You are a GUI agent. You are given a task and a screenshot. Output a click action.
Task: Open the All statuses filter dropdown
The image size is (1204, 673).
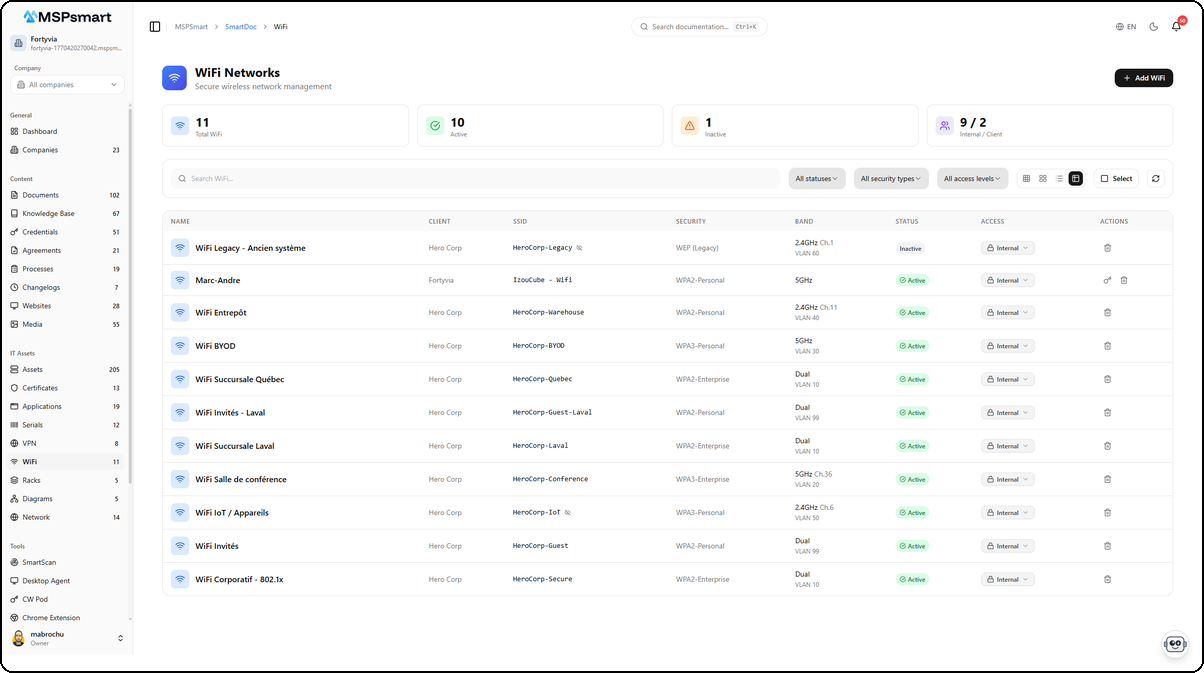coord(817,178)
